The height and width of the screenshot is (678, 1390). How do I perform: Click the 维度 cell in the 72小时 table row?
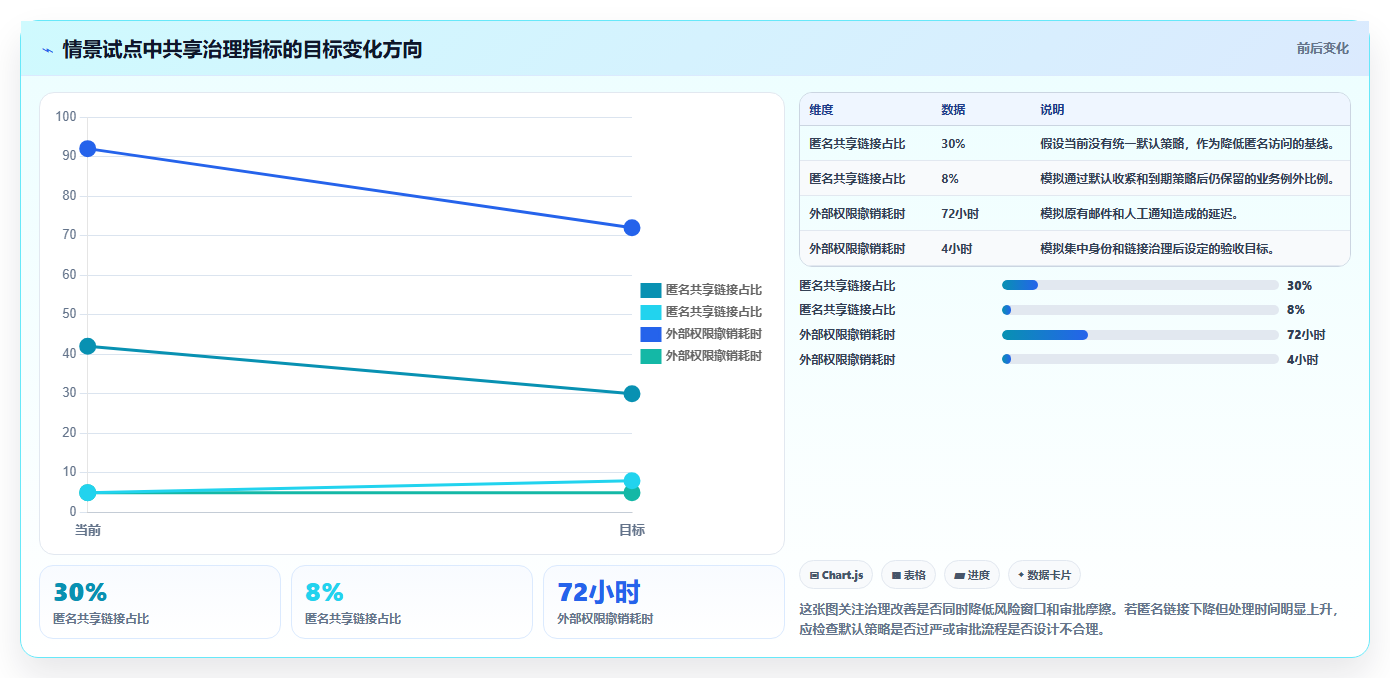coord(857,214)
